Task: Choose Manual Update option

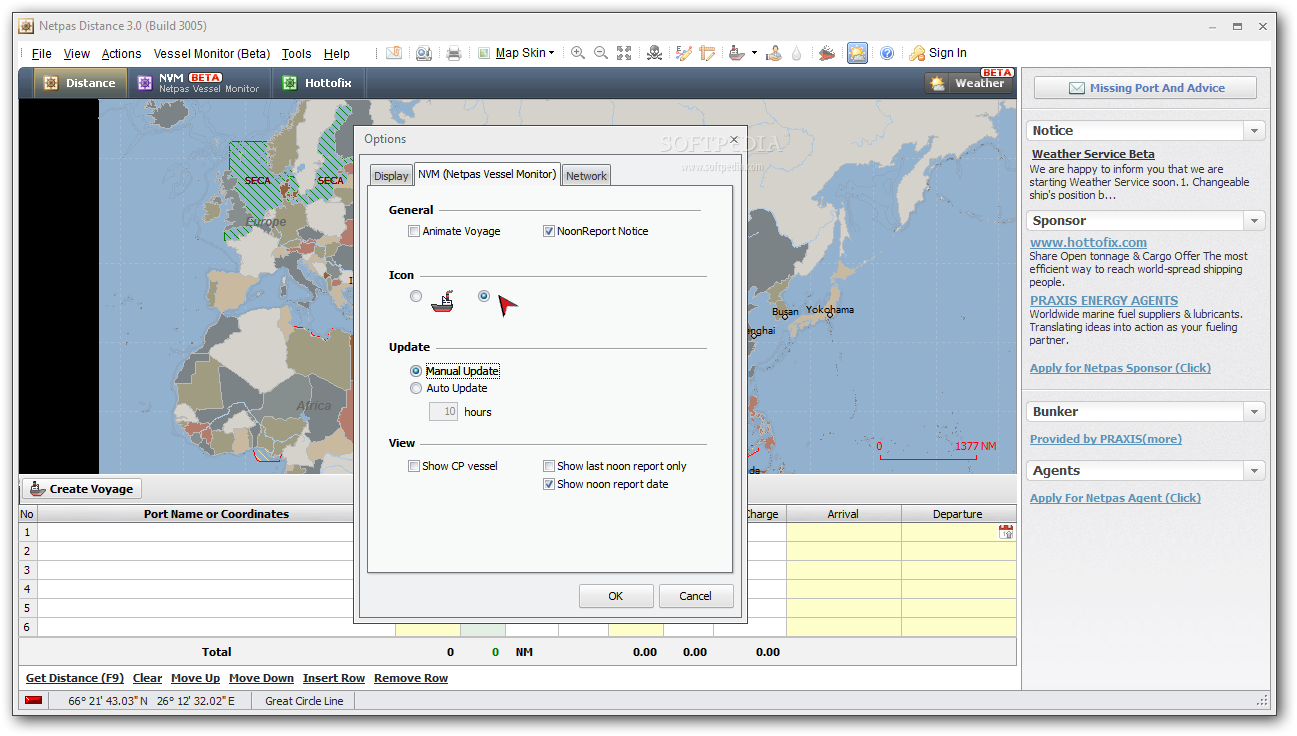Action: click(416, 371)
